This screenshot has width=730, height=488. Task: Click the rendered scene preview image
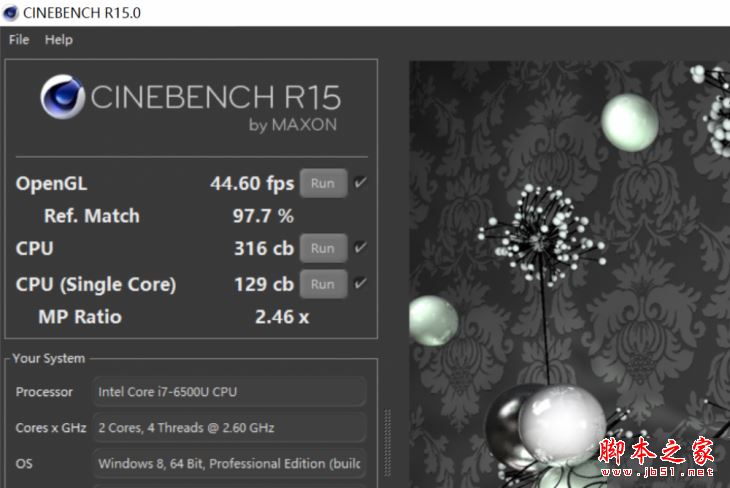click(569, 274)
